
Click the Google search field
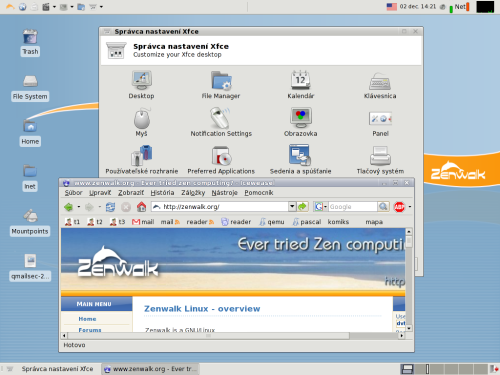click(x=353, y=207)
